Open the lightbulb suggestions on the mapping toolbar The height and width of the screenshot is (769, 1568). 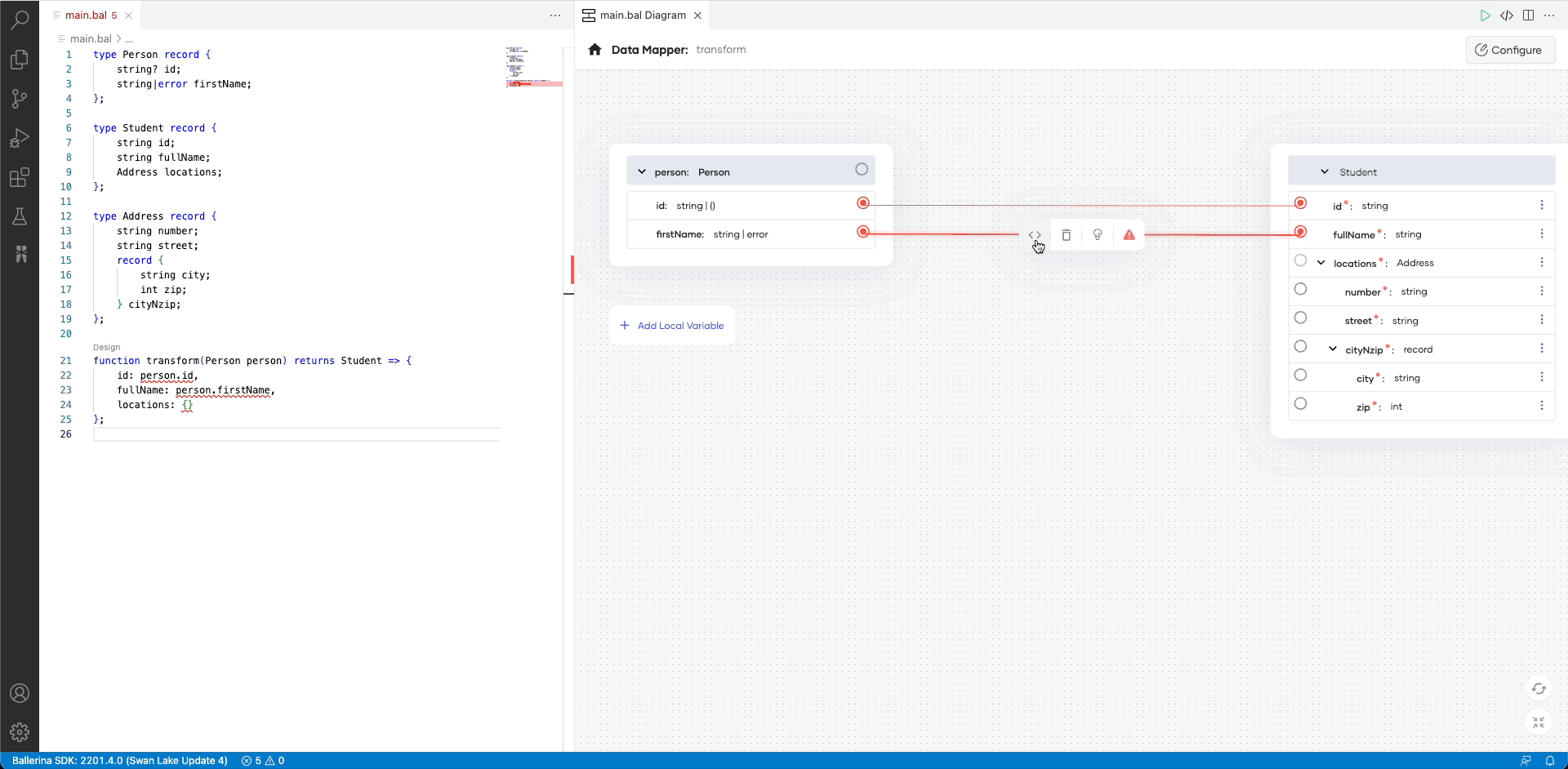pos(1098,234)
